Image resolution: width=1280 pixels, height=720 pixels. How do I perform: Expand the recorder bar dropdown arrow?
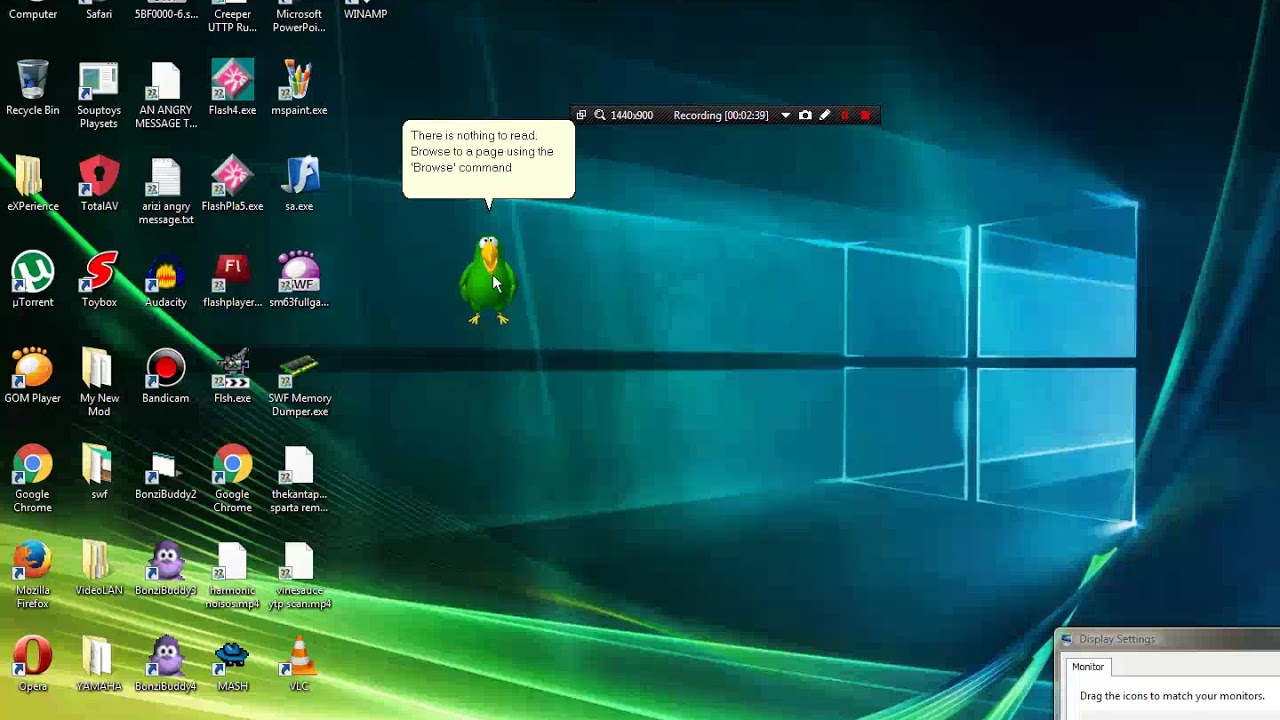point(785,115)
